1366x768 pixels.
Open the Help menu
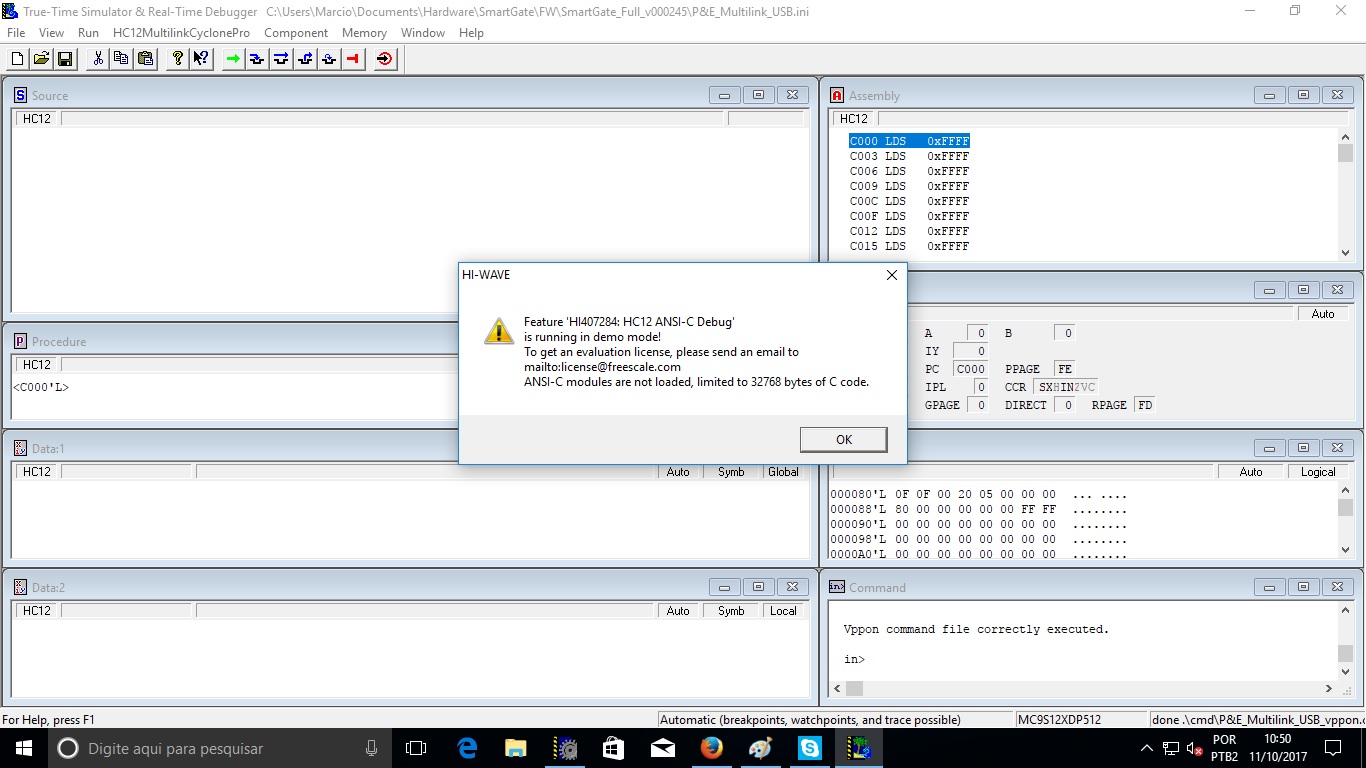471,33
